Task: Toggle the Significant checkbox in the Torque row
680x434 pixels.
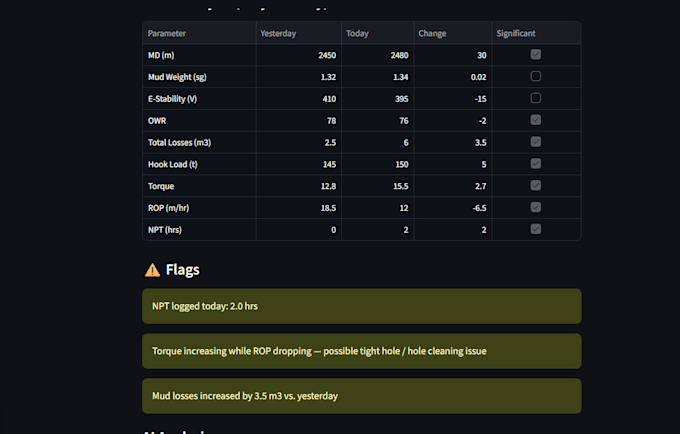Action: click(x=536, y=185)
